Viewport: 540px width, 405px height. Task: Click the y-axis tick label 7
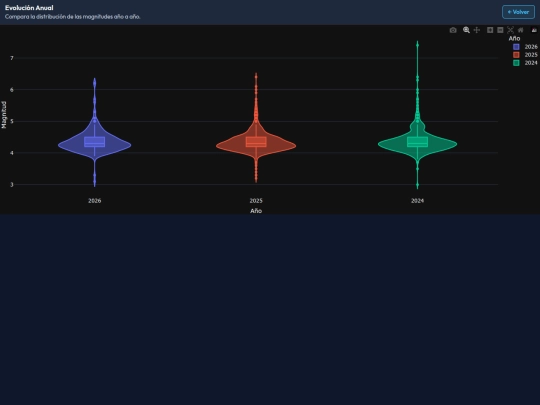click(x=12, y=58)
